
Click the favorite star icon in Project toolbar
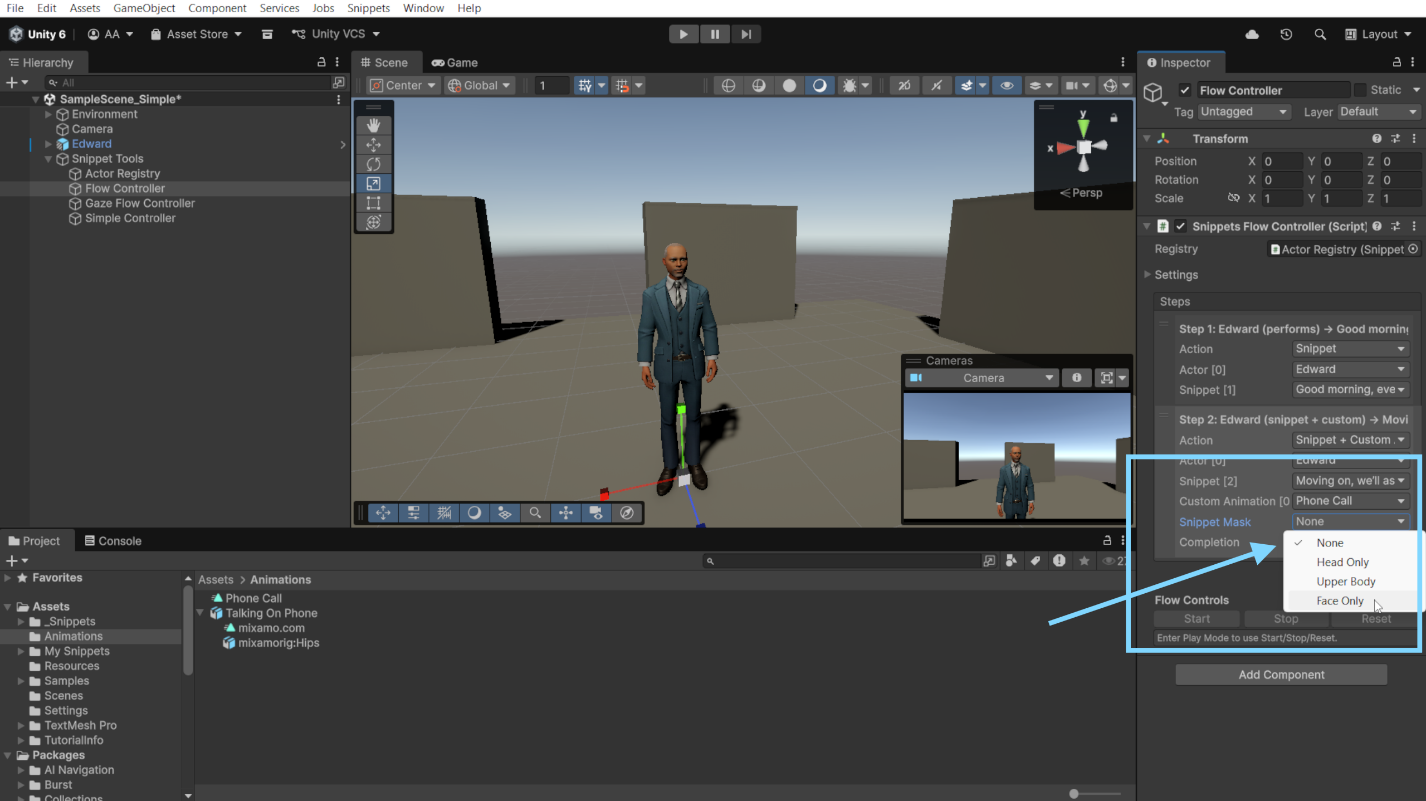pyautogui.click(x=1084, y=561)
